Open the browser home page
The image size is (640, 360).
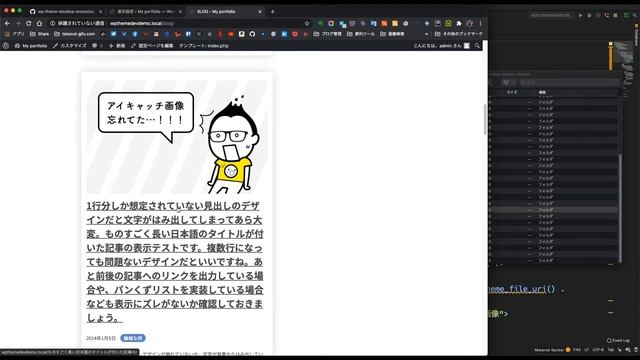[x=40, y=24]
